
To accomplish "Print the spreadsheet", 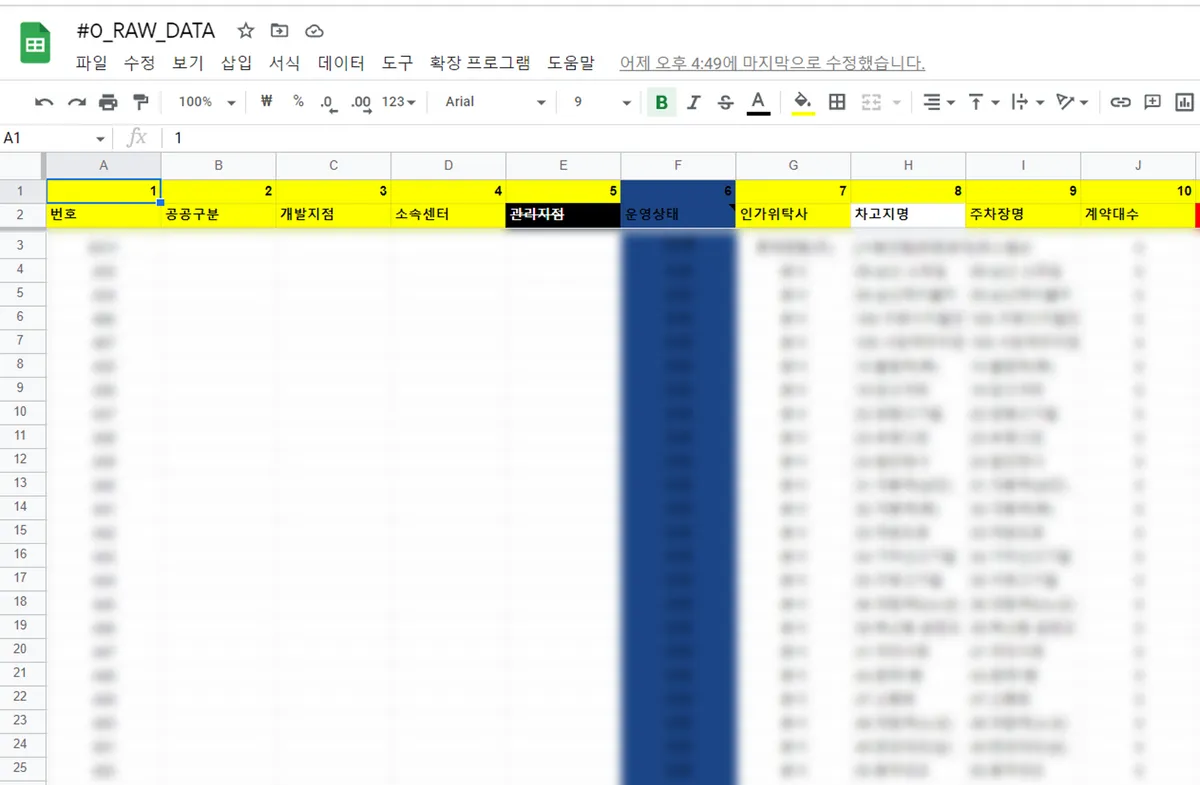I will pos(108,102).
